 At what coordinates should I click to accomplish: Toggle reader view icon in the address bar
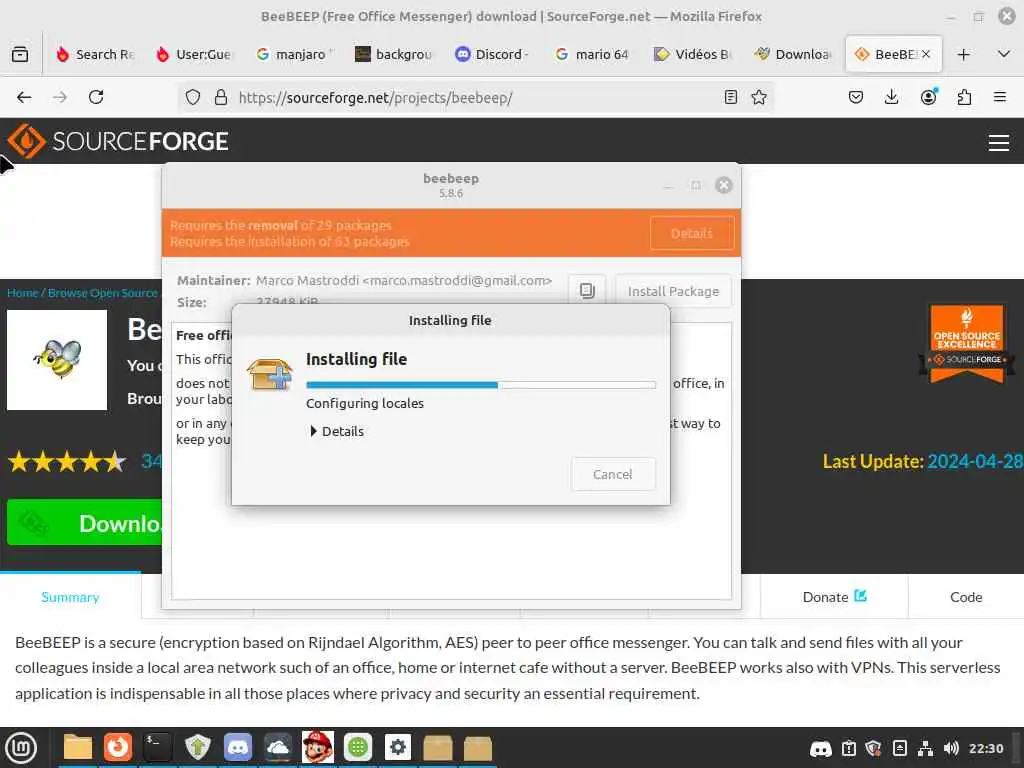pyautogui.click(x=731, y=97)
